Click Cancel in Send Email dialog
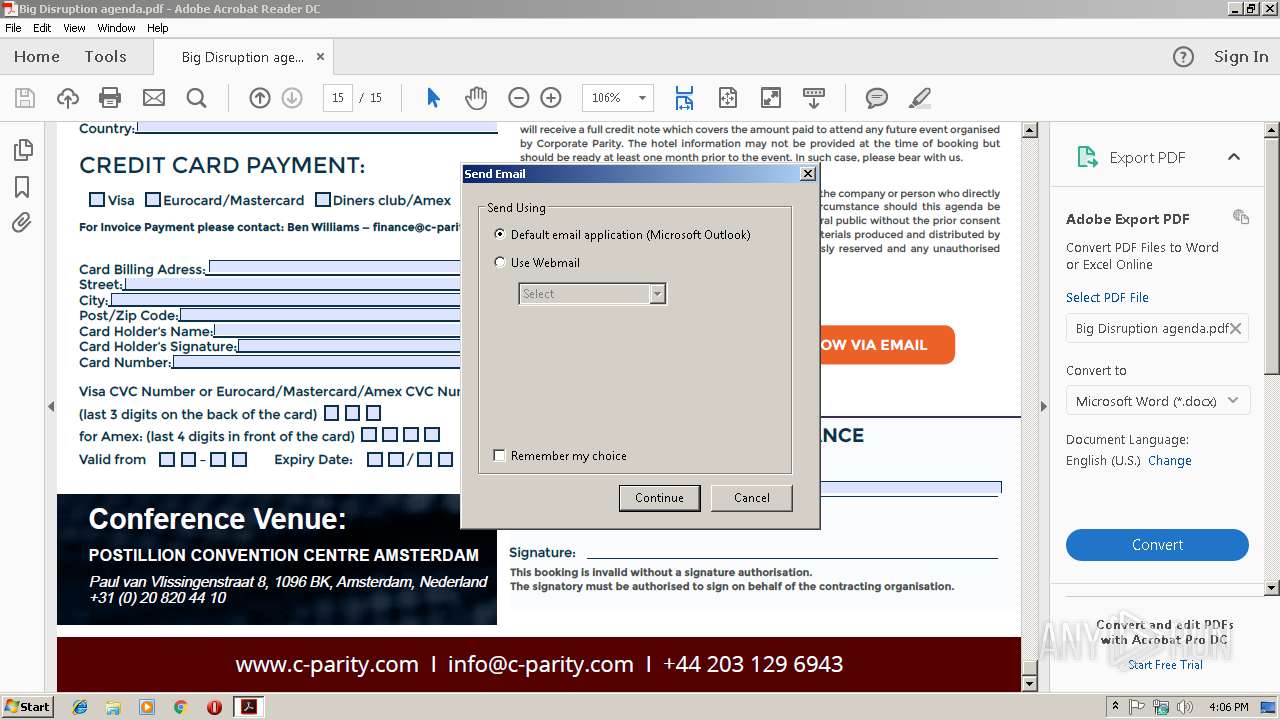The width and height of the screenshot is (1280, 720). tap(751, 498)
